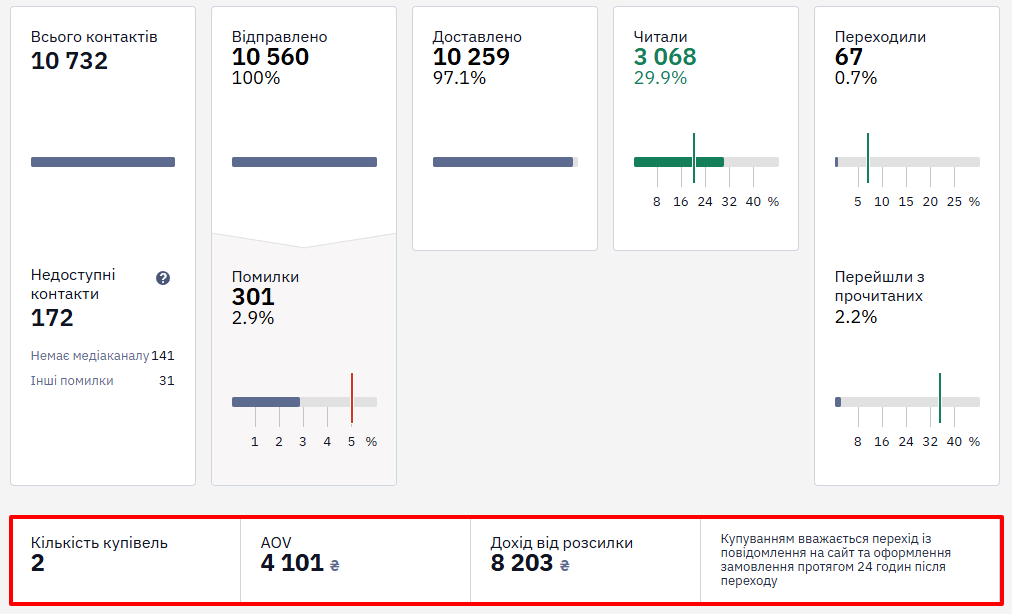Open the Читали count 3 068
The height and width of the screenshot is (614, 1012).
click(665, 57)
